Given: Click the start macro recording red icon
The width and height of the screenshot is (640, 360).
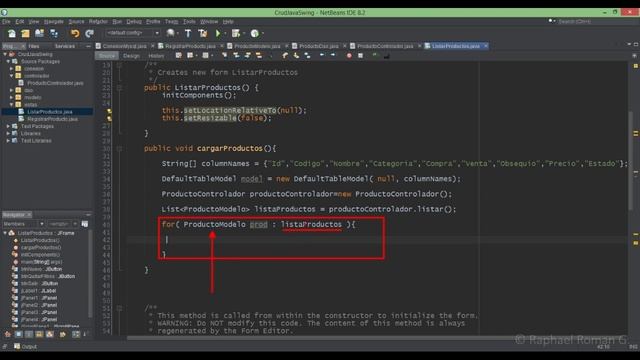Looking at the screenshot, I should pyautogui.click(x=349, y=56).
